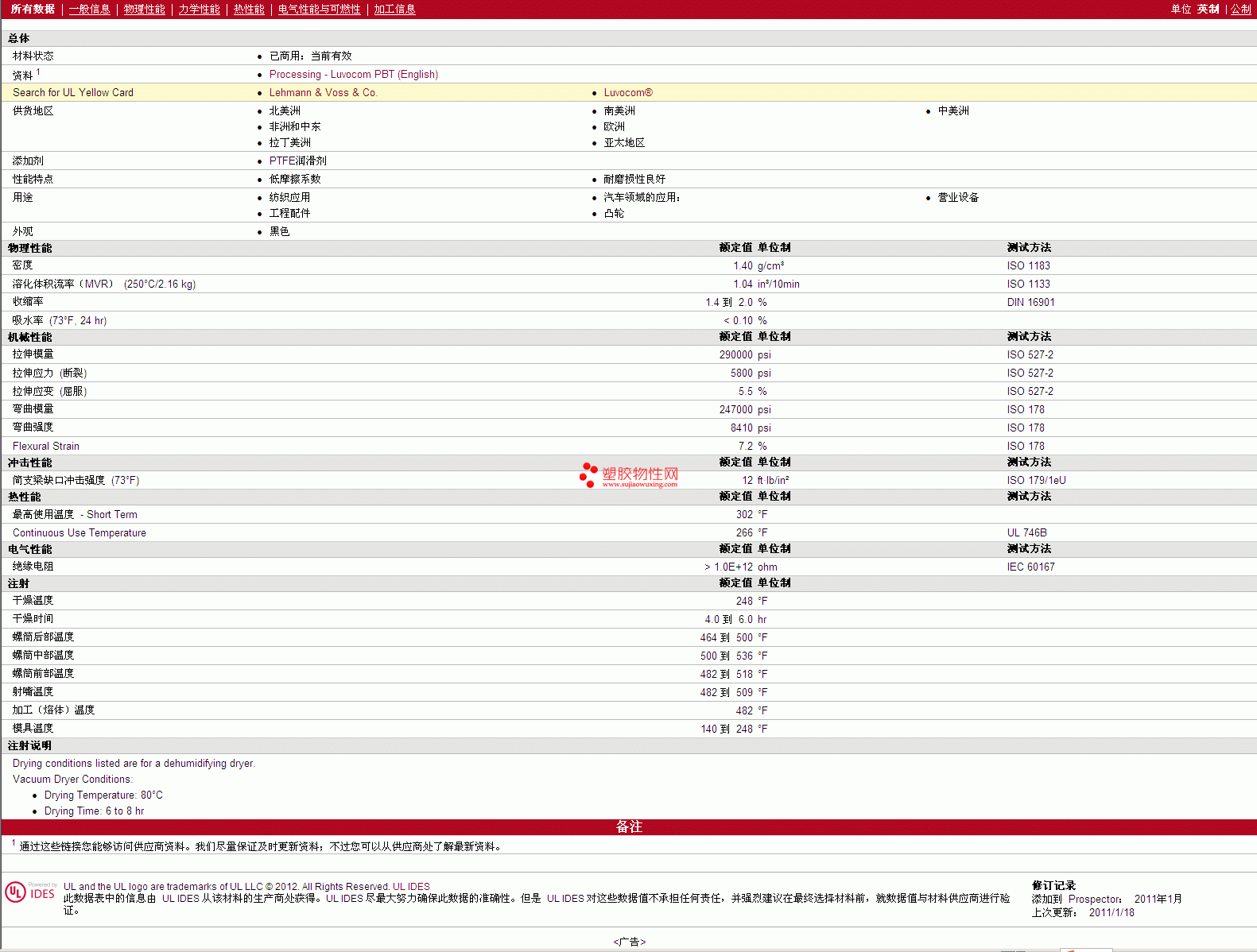1257x952 pixels.
Task: Click the Lehmann & Voss & Co. link
Action: tap(323, 93)
